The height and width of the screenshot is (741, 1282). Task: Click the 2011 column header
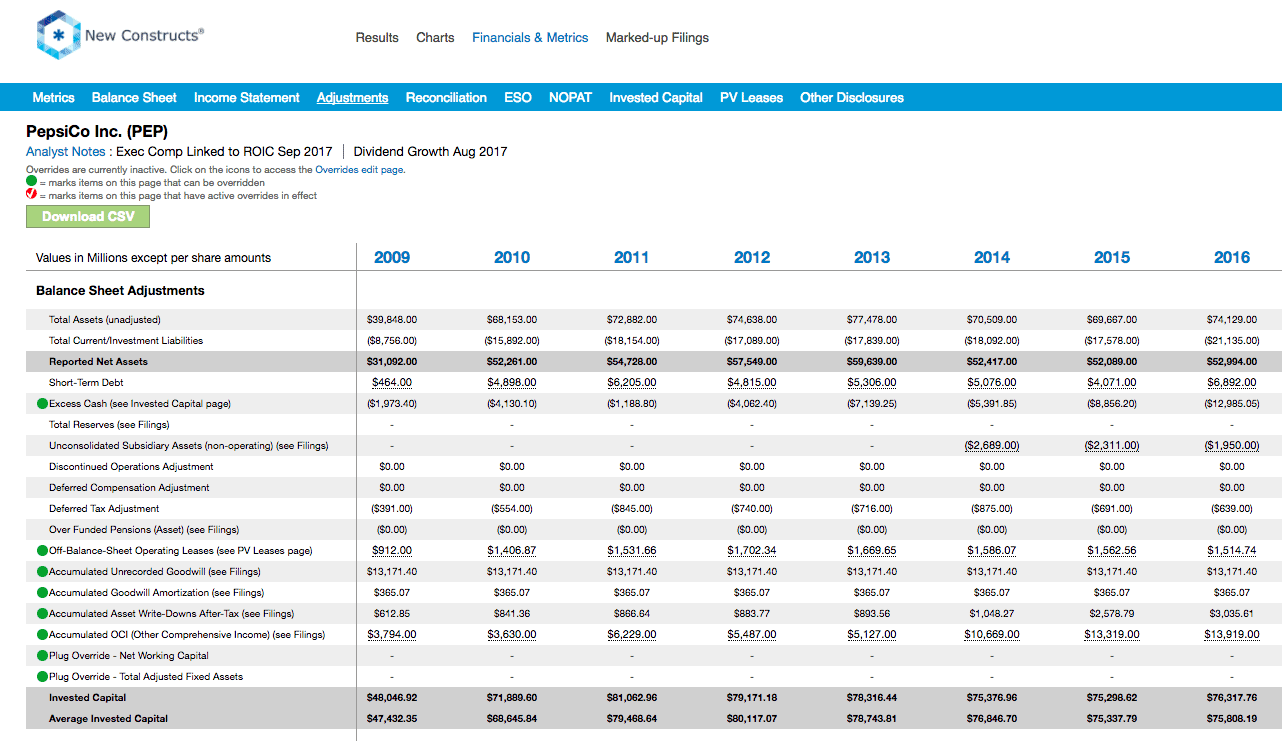tap(632, 257)
